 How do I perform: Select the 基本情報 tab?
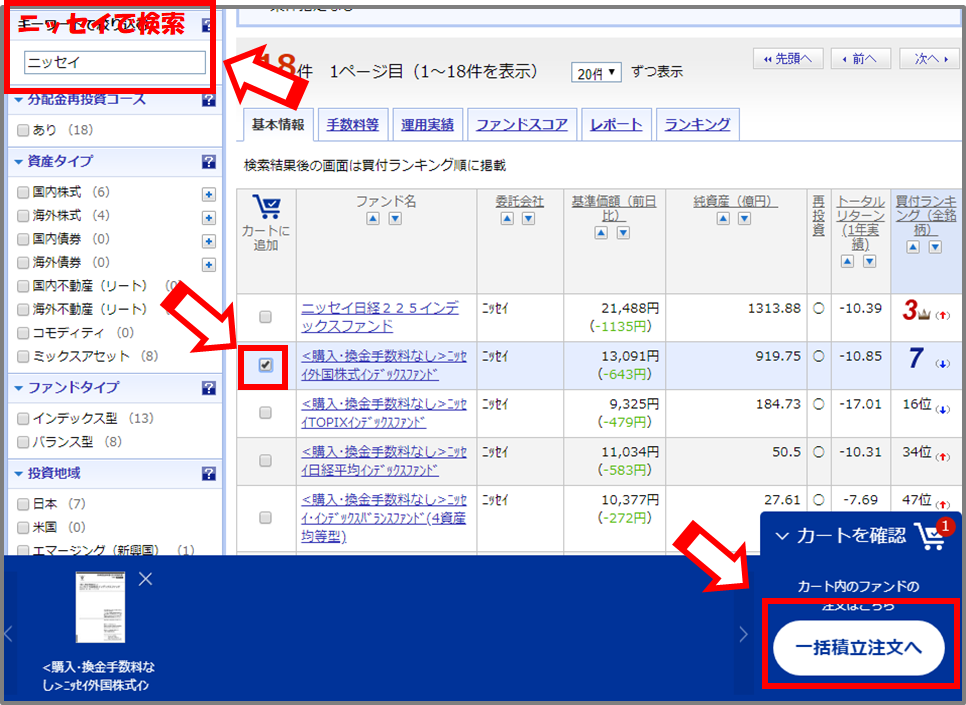278,124
